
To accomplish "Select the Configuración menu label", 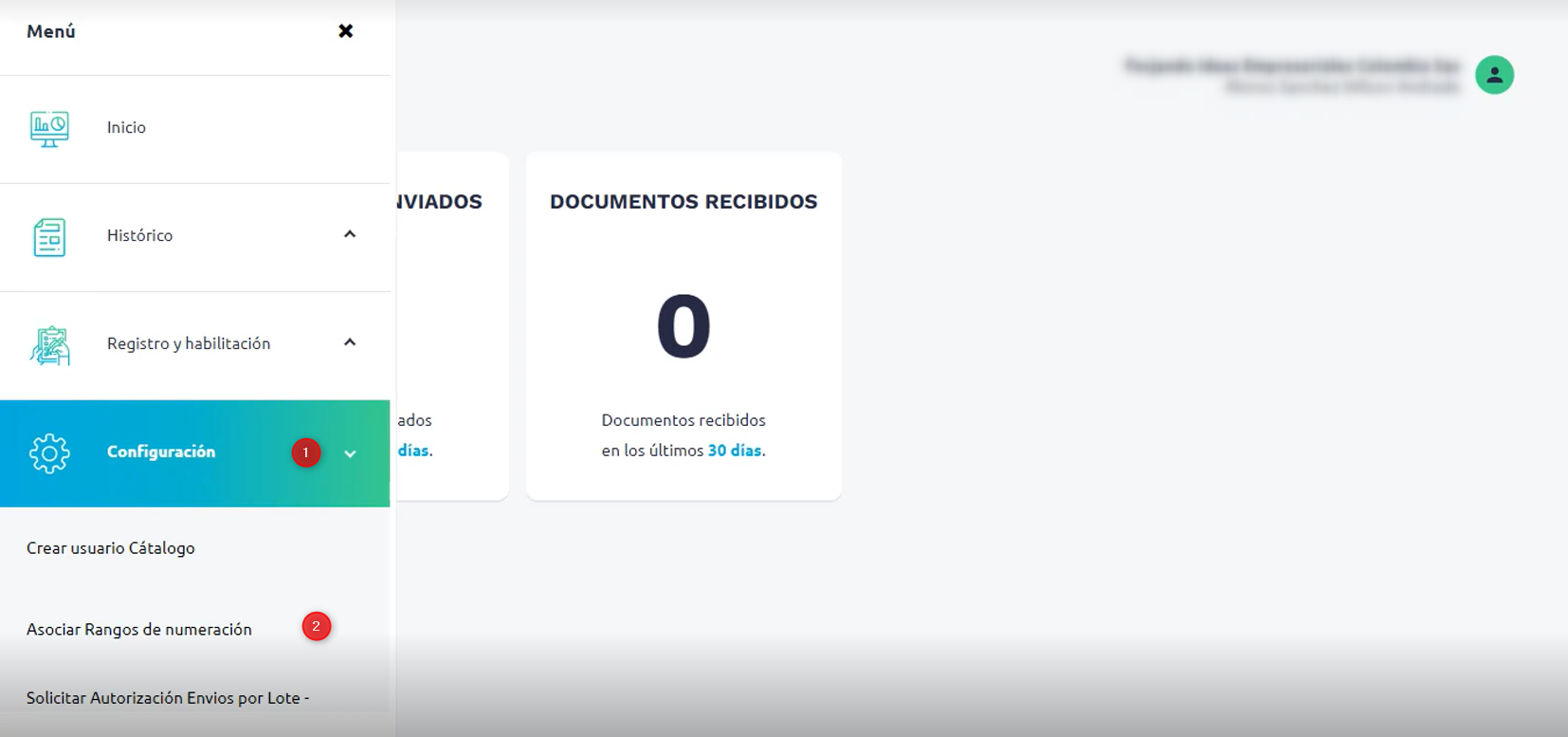I will point(161,451).
